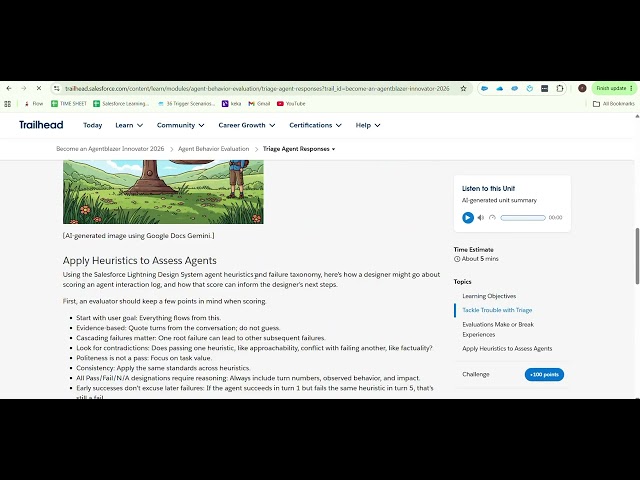
Task: Stop loading the page with the X button
Action: click(x=39, y=88)
